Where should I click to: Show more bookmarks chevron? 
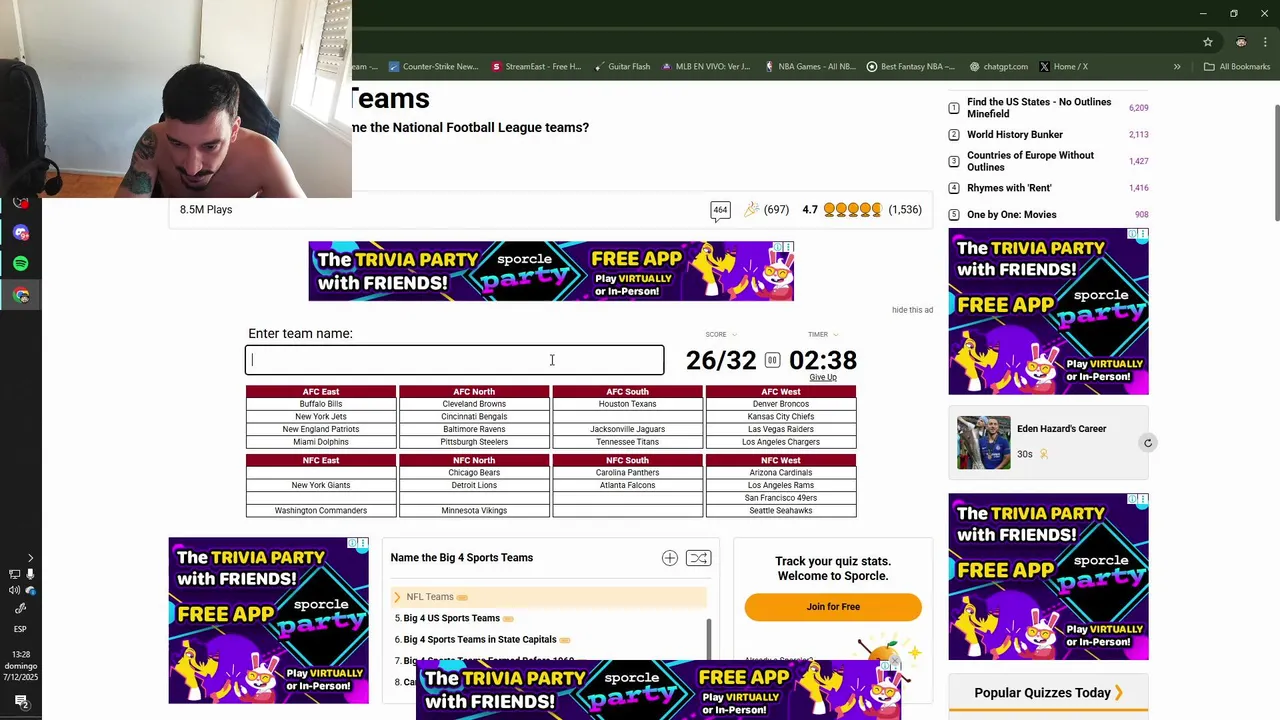(x=1177, y=67)
